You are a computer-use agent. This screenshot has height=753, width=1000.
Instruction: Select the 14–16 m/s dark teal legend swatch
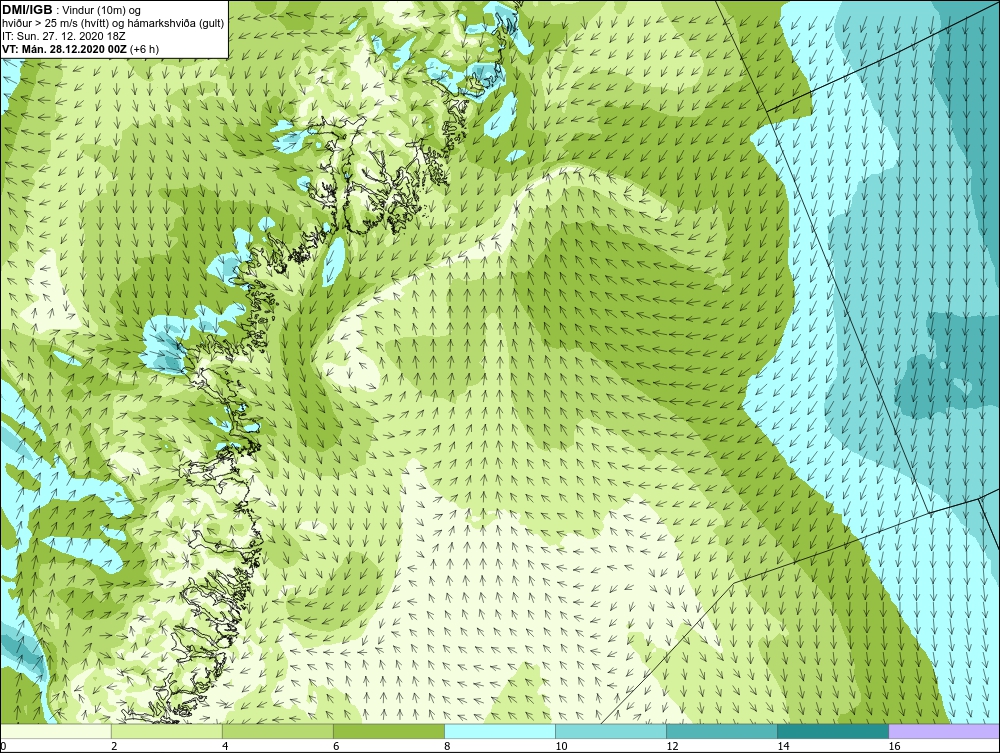pyautogui.click(x=833, y=731)
